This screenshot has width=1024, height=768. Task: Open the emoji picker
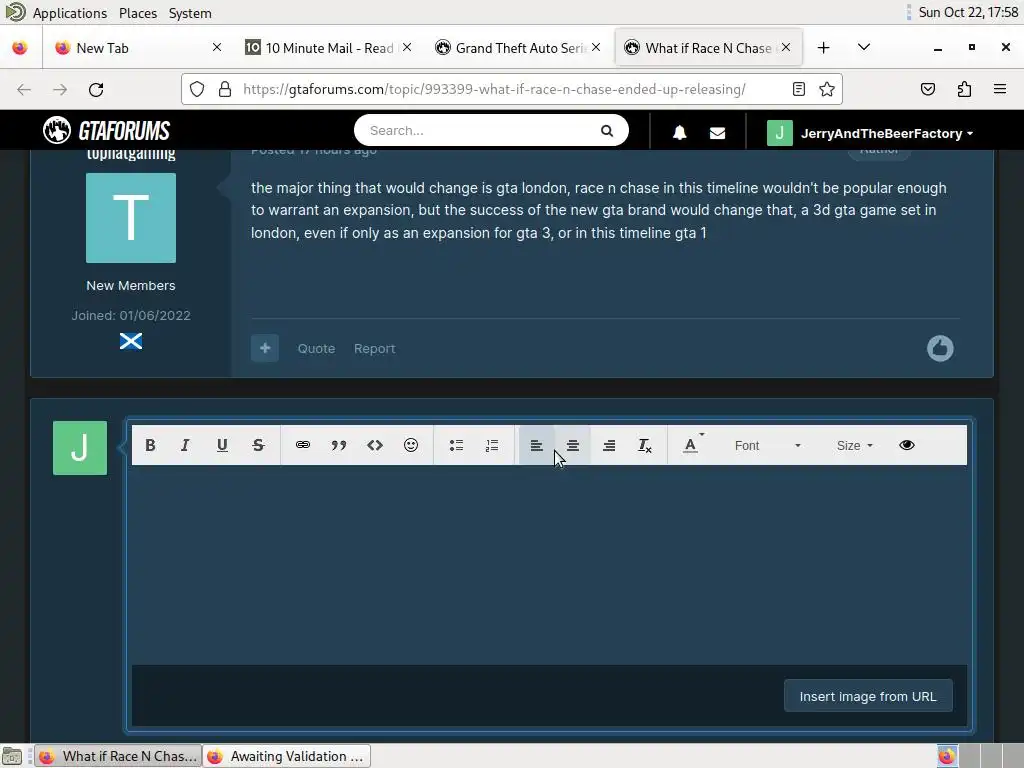411,445
